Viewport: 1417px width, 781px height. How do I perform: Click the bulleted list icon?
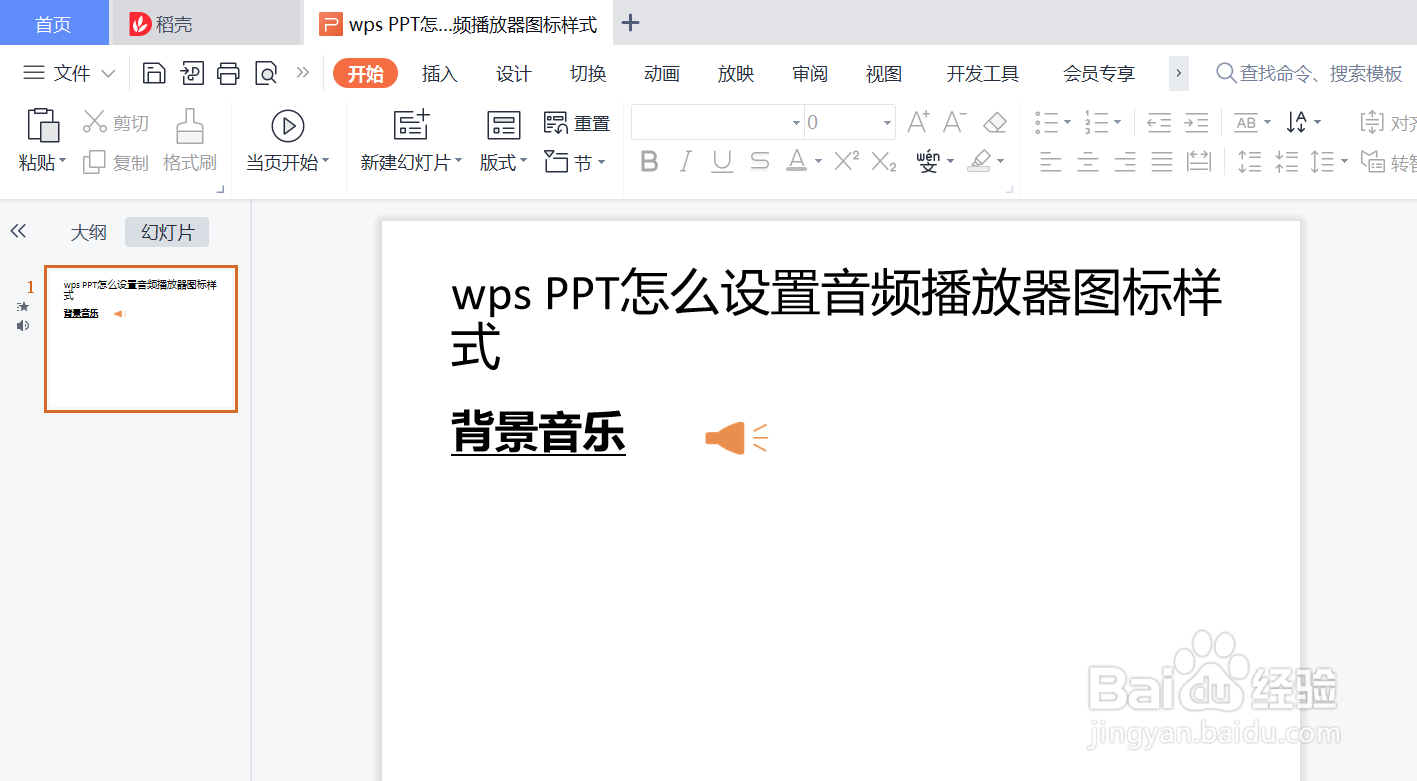point(1047,122)
